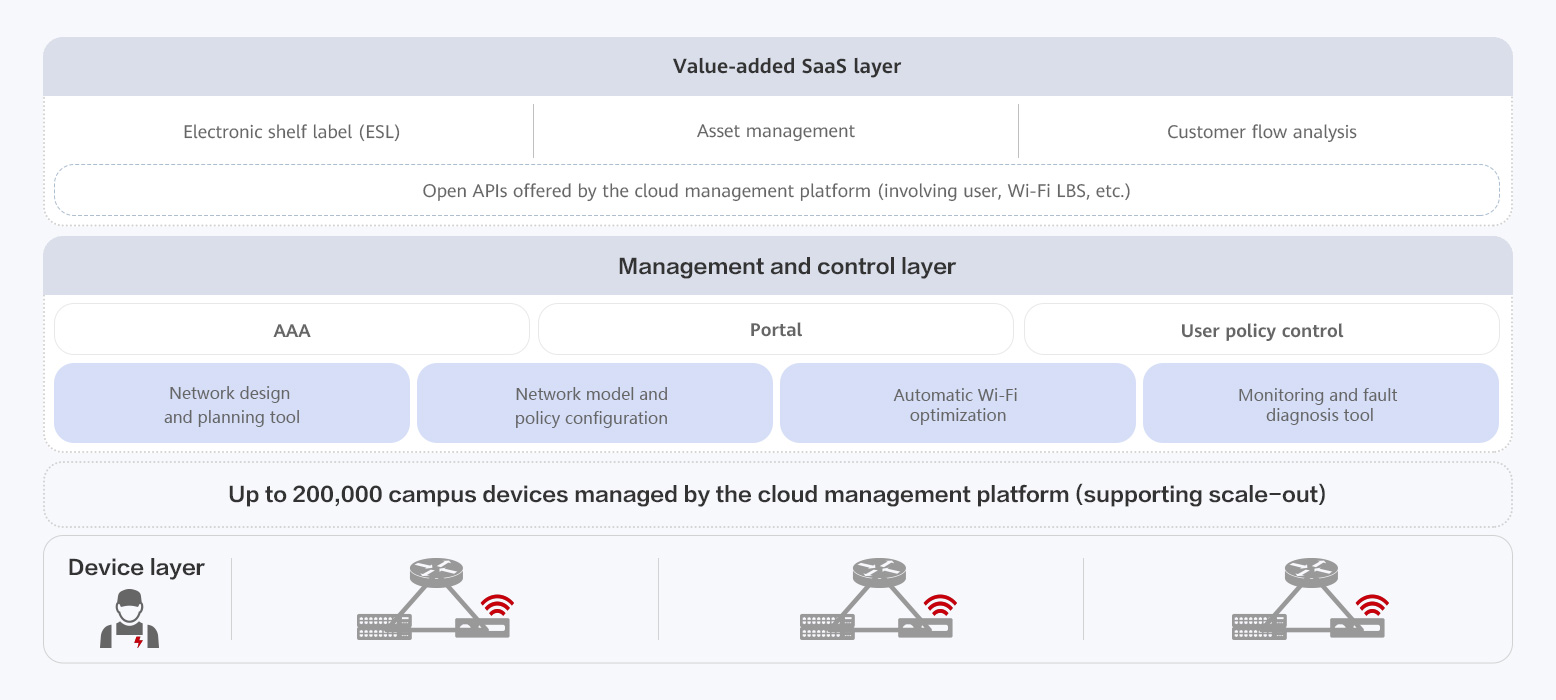Expand the Management and control layer section
The width and height of the screenshot is (1556, 700).
(787, 266)
